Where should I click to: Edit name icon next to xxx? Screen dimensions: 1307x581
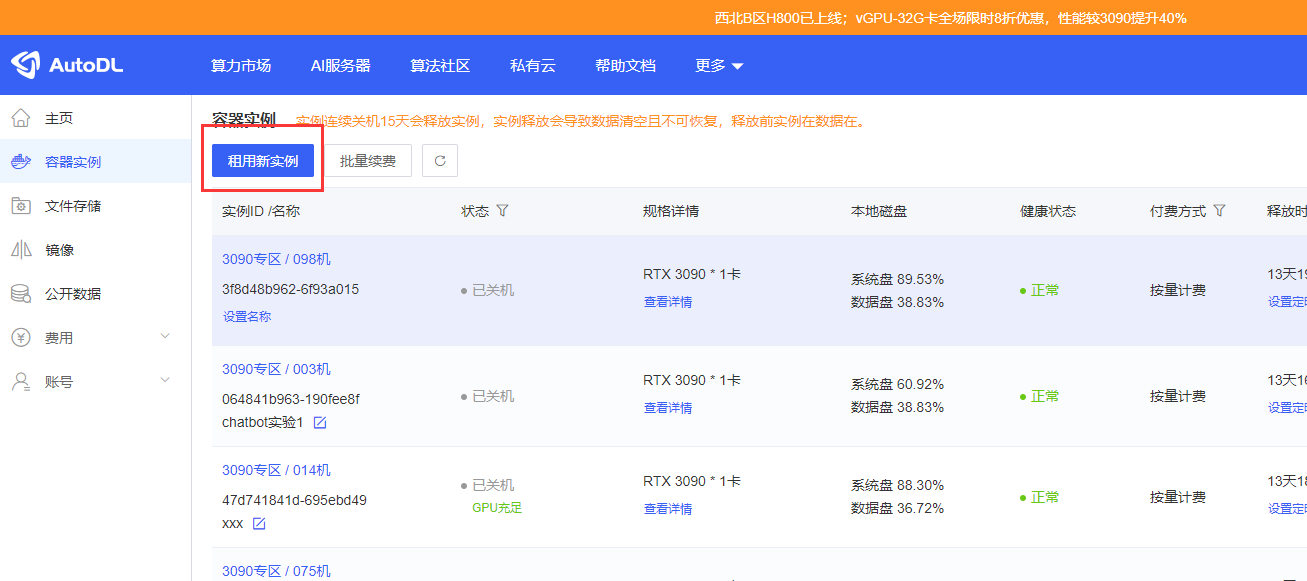point(259,524)
